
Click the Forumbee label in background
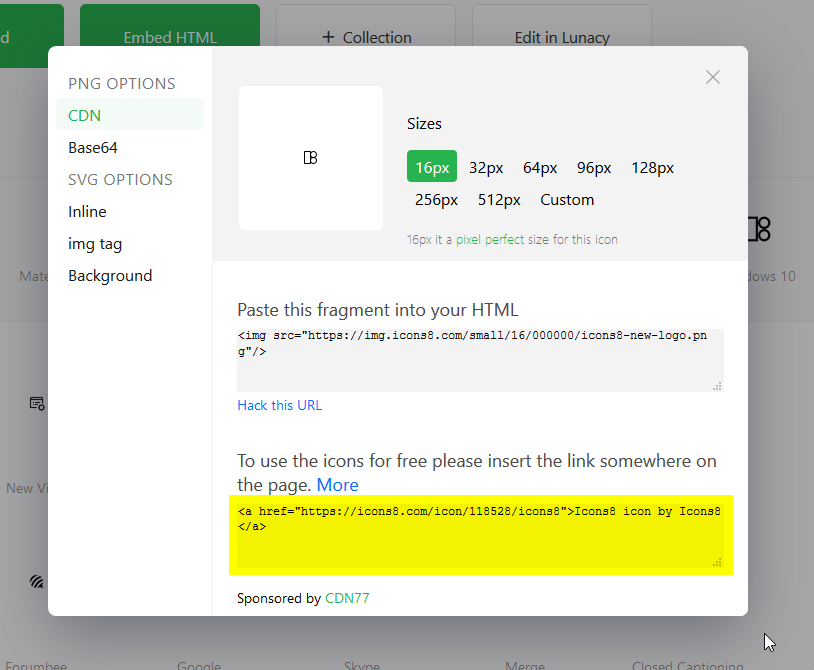coord(36,665)
